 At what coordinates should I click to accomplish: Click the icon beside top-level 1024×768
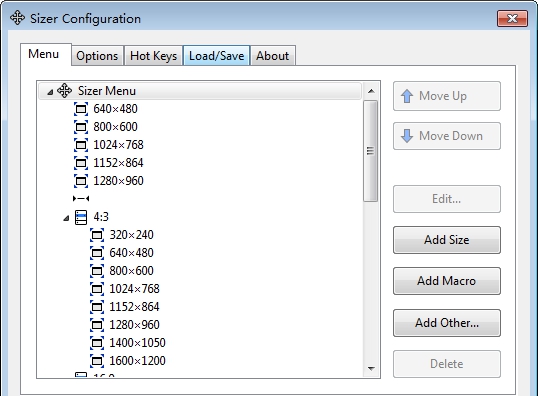tap(81, 145)
